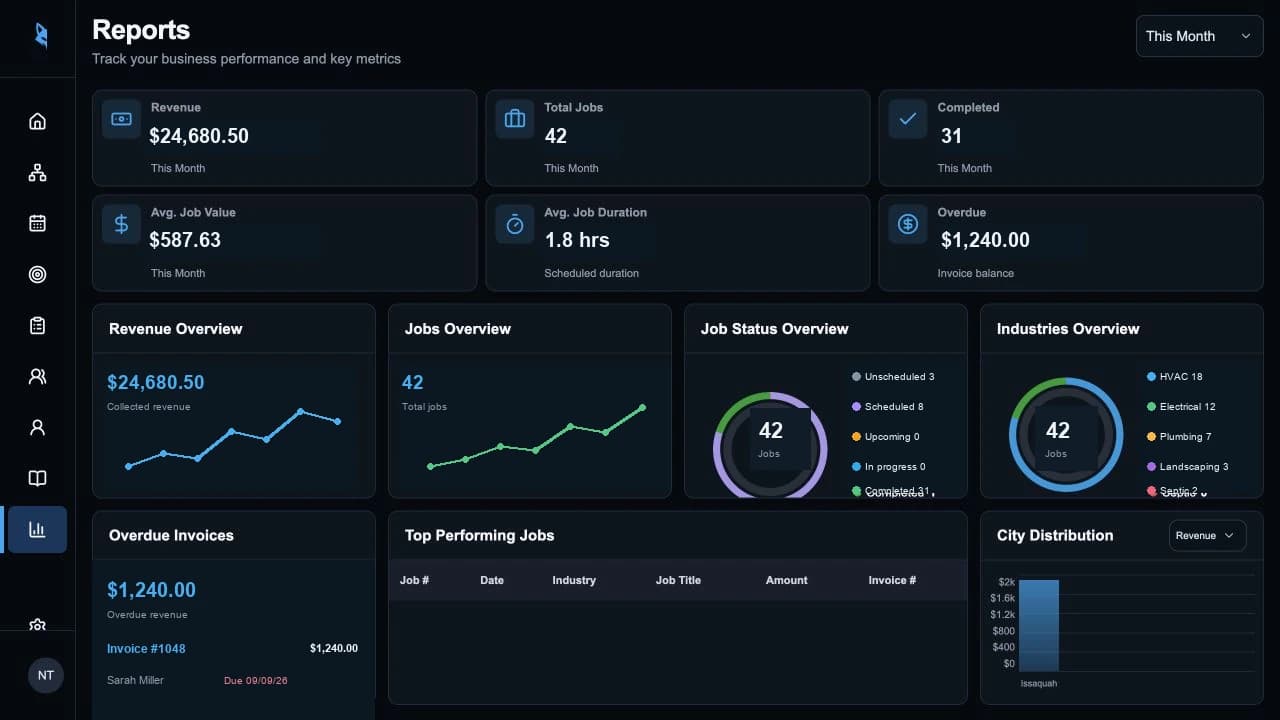Click the Total Jobs briefcase icon
Image resolution: width=1280 pixels, height=720 pixels.
point(515,119)
